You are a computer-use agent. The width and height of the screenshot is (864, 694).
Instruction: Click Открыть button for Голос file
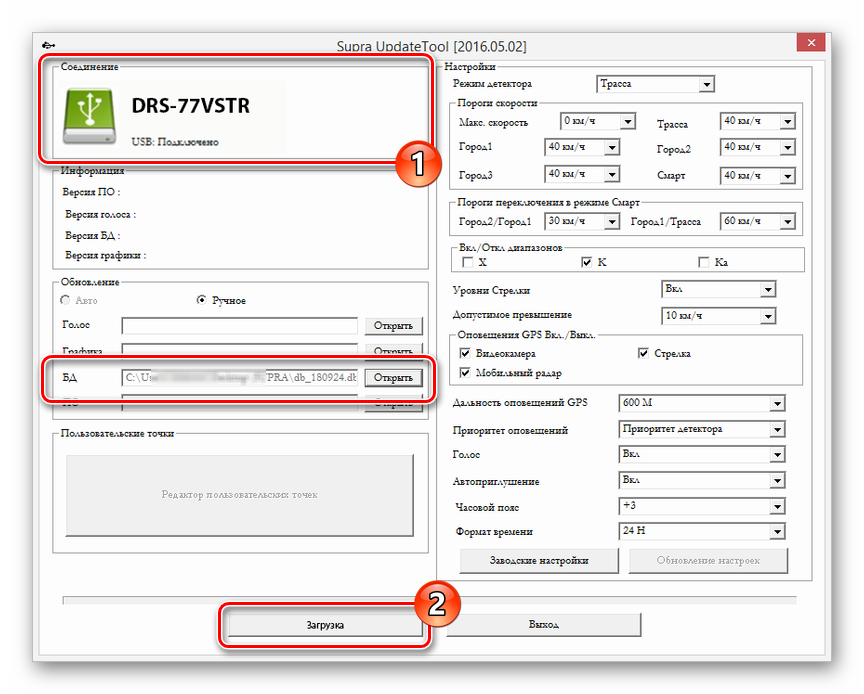tap(393, 326)
